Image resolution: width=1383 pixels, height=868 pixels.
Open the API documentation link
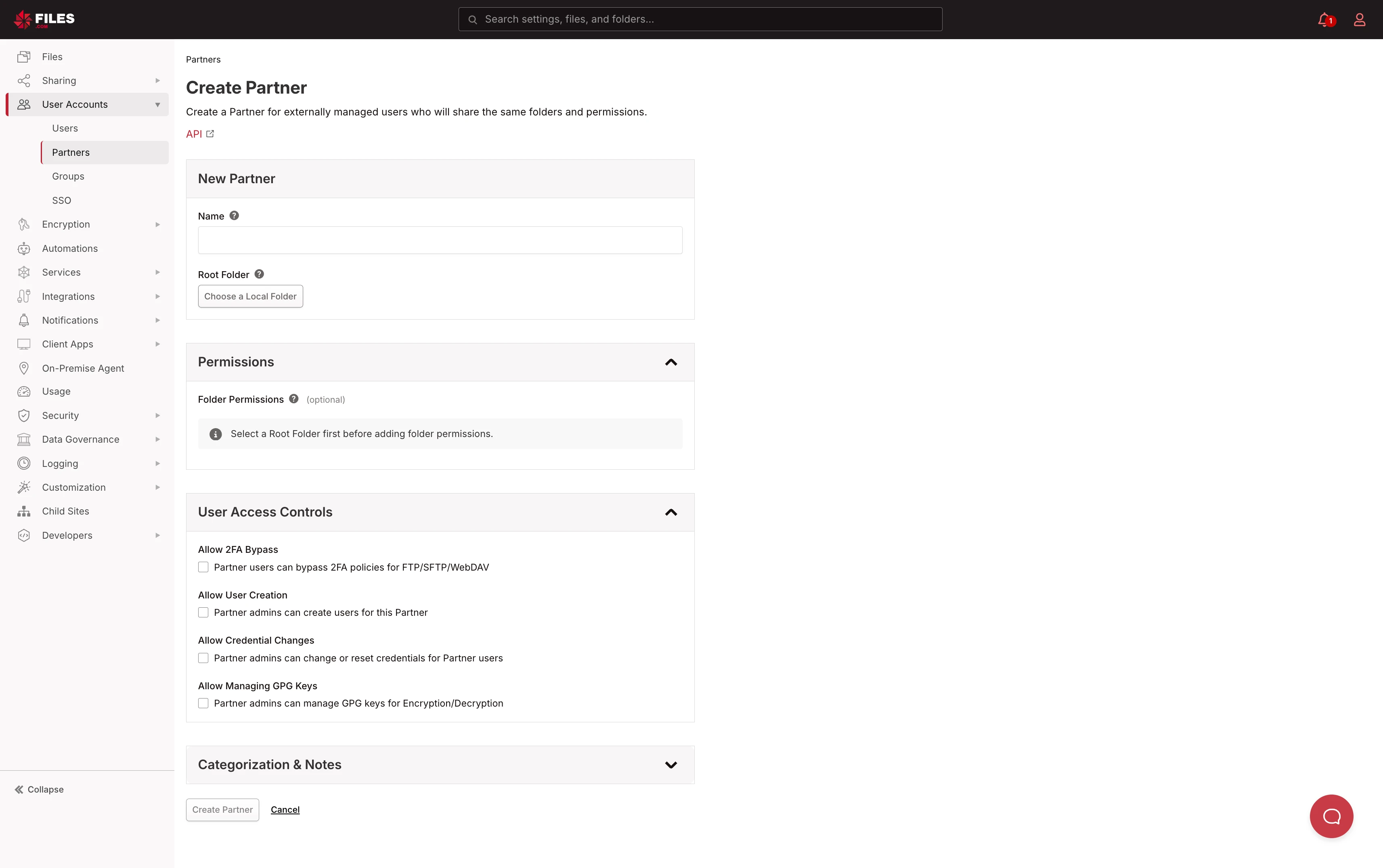pyautogui.click(x=194, y=134)
